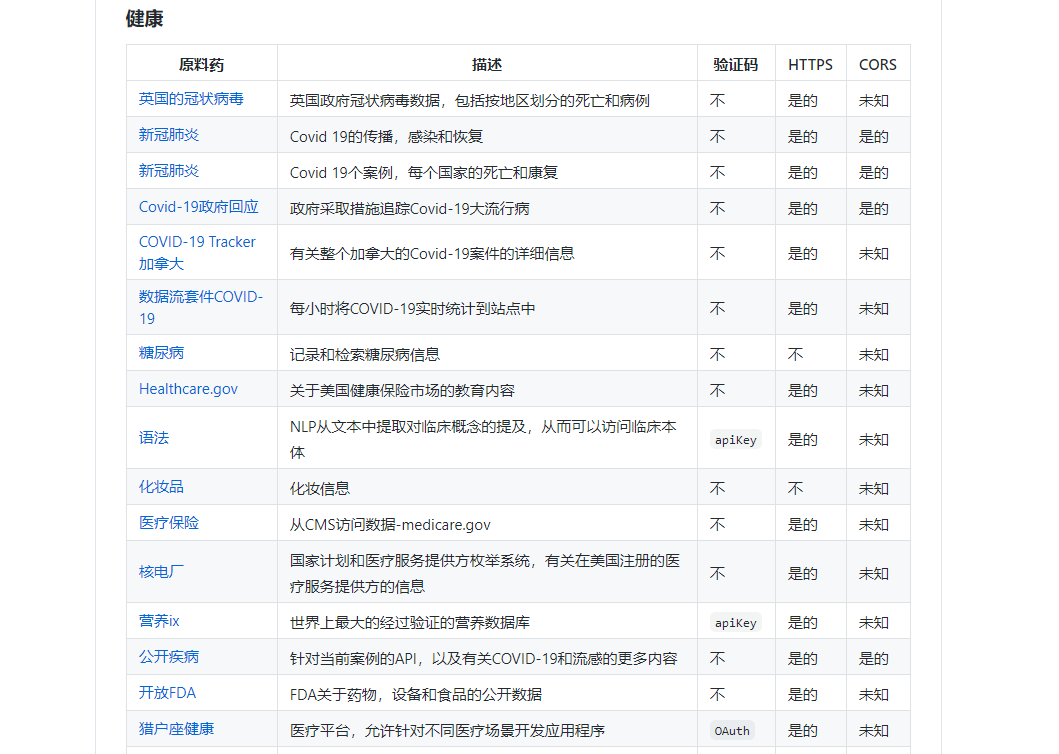This screenshot has width=1059, height=754.
Task: Open the 英国的冠状病毒 link
Action: [191, 99]
